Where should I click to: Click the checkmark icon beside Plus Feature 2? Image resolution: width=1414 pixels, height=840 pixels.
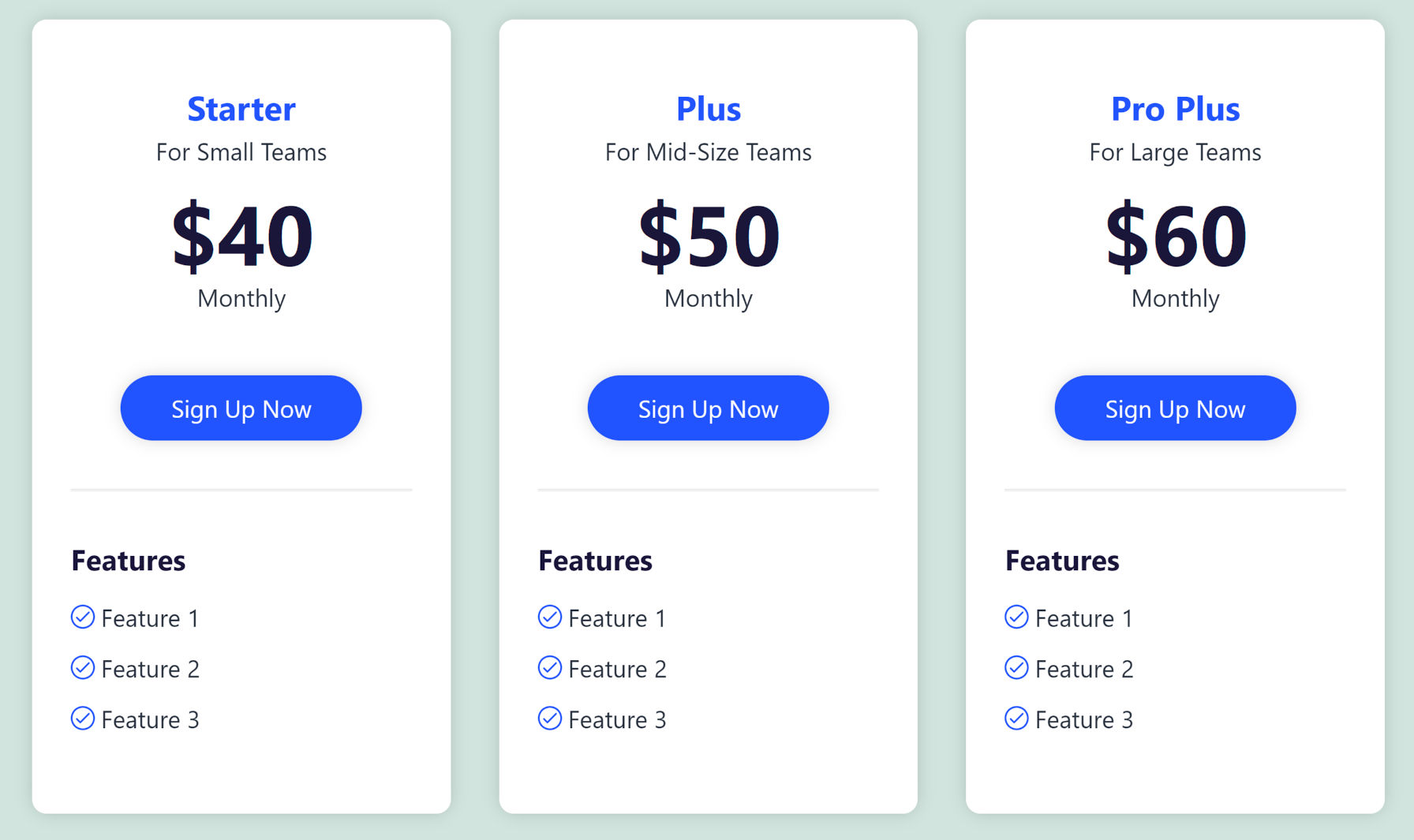click(x=550, y=668)
